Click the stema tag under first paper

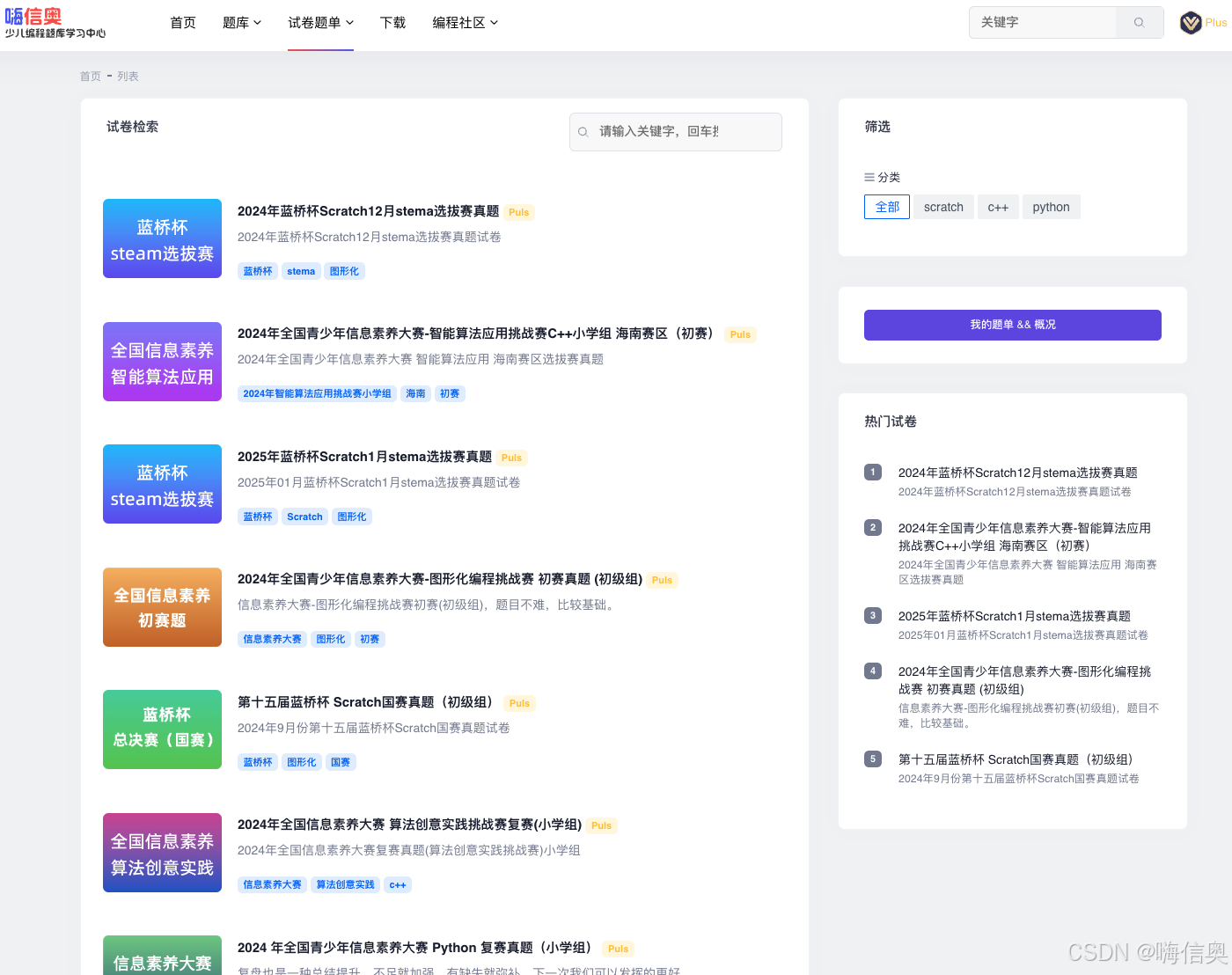pyautogui.click(x=301, y=271)
